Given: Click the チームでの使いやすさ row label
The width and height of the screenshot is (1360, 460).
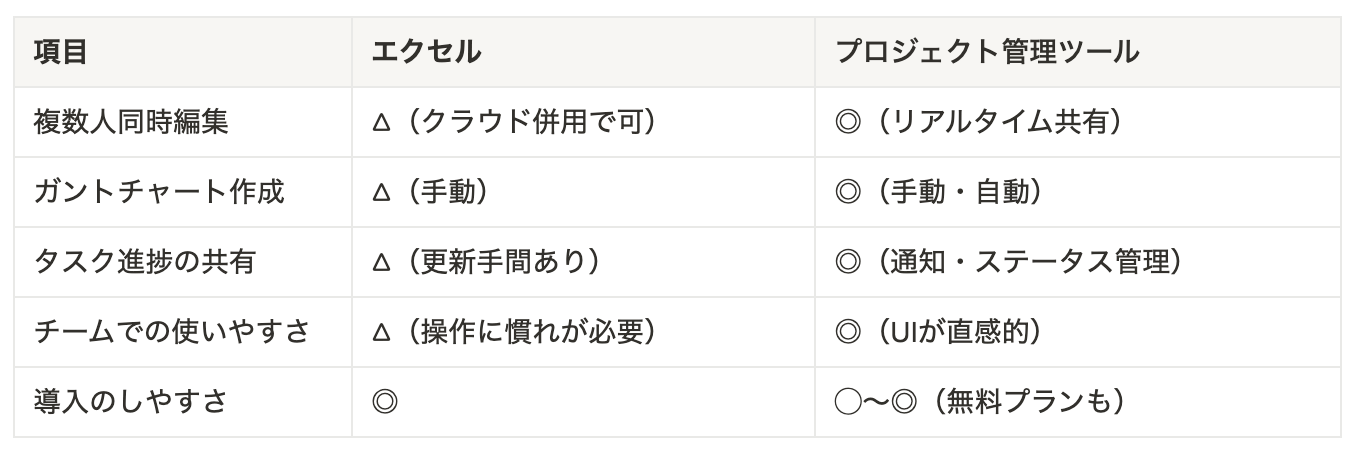Looking at the screenshot, I should coord(183,332).
